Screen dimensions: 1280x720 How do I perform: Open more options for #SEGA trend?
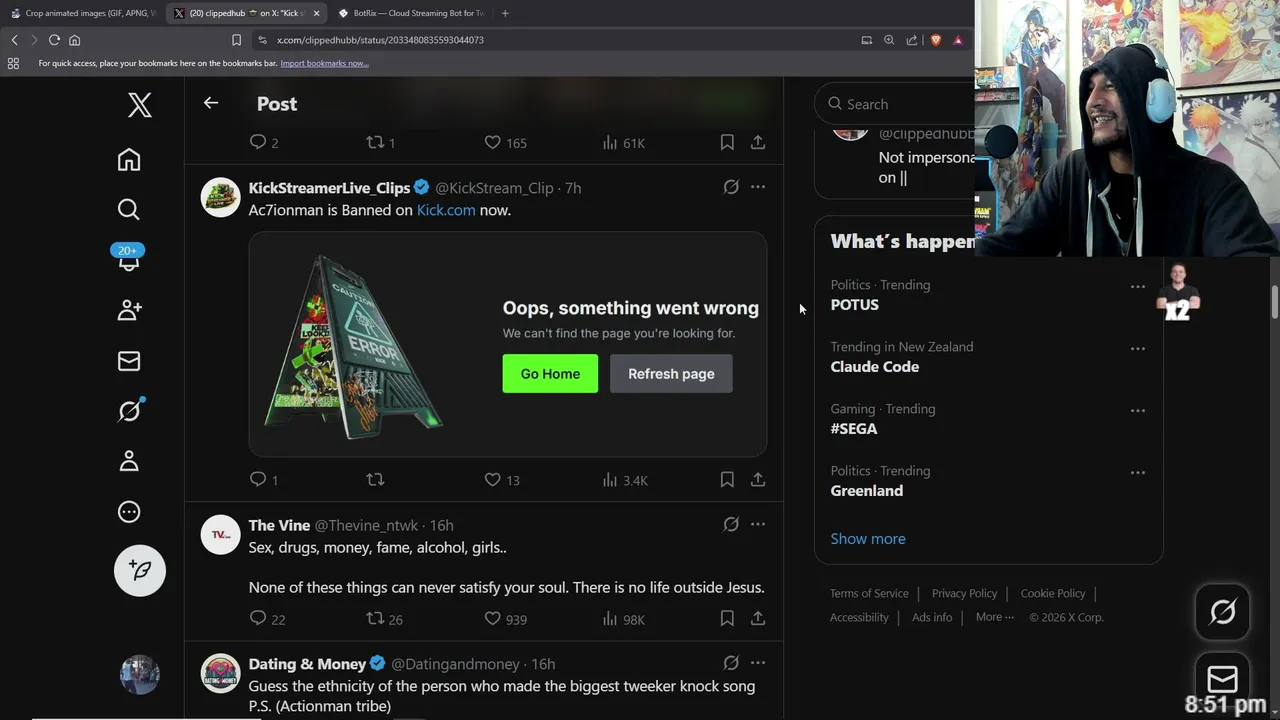1138,411
